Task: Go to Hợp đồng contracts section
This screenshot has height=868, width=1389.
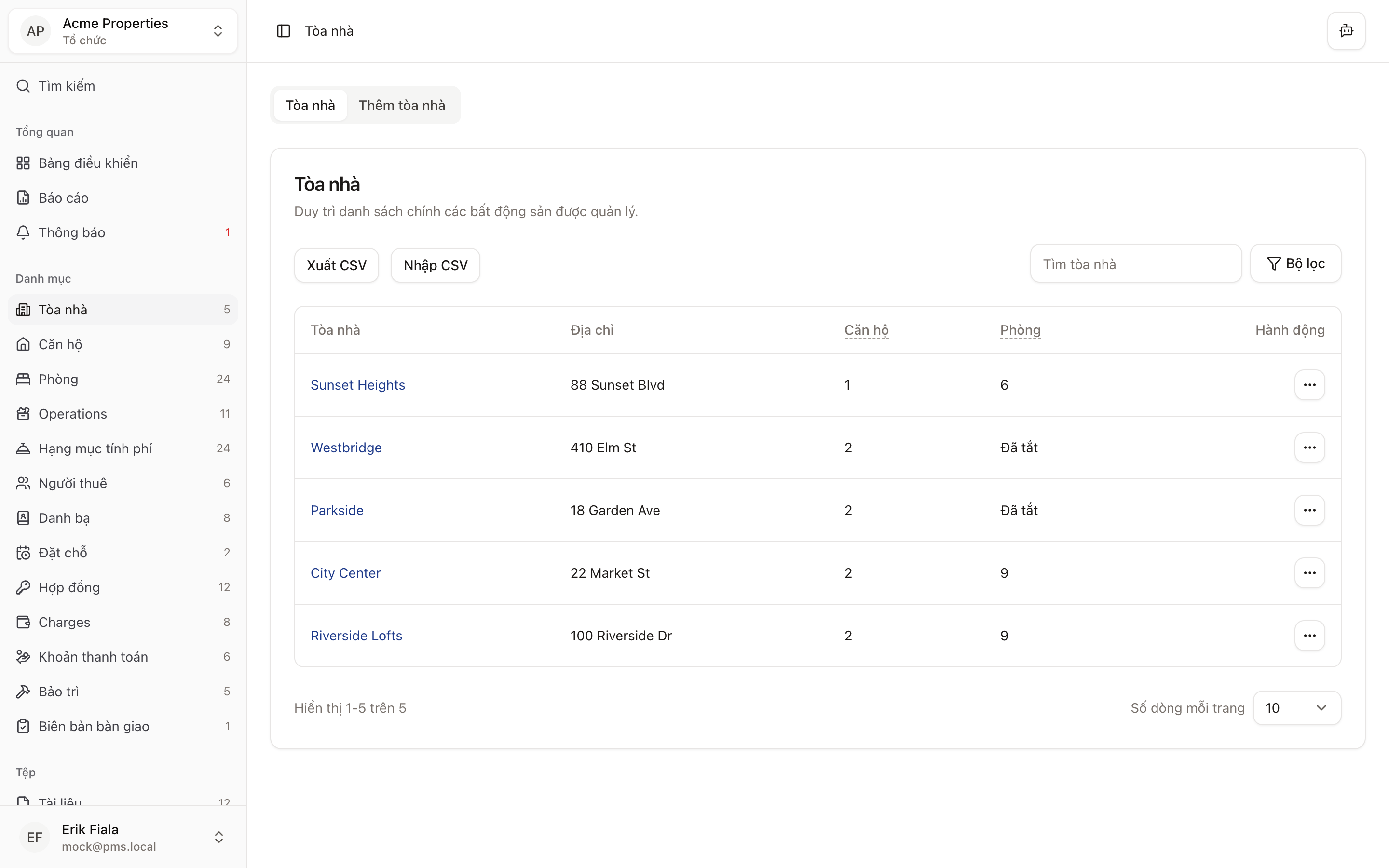Action: coord(69,587)
